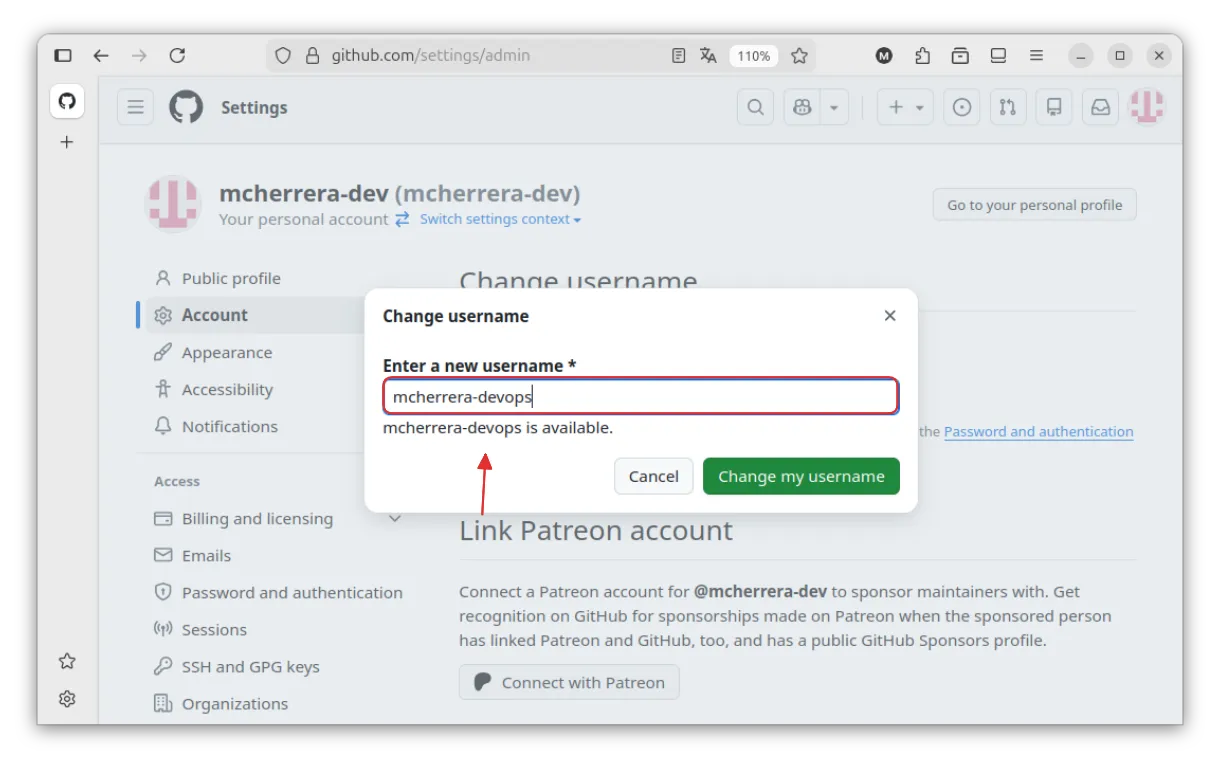
Task: Click the browser reload button
Action: [x=177, y=56]
